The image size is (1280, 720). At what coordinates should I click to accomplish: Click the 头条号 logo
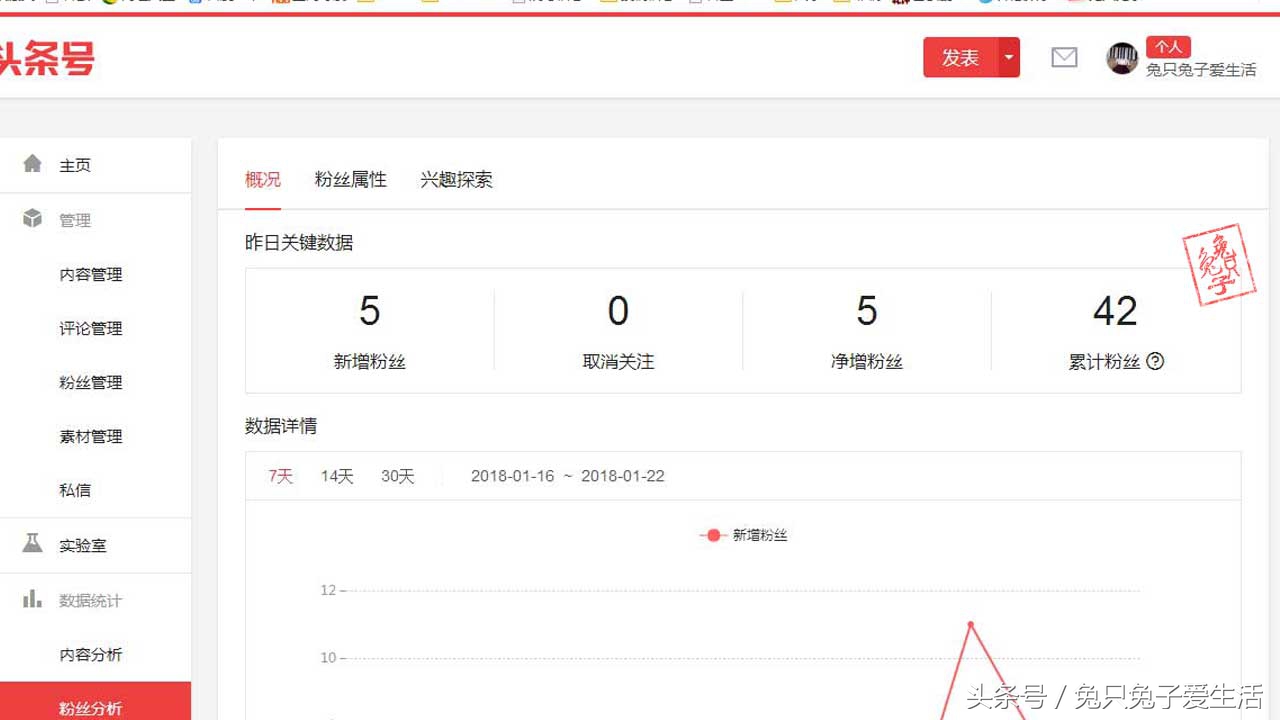pos(45,57)
